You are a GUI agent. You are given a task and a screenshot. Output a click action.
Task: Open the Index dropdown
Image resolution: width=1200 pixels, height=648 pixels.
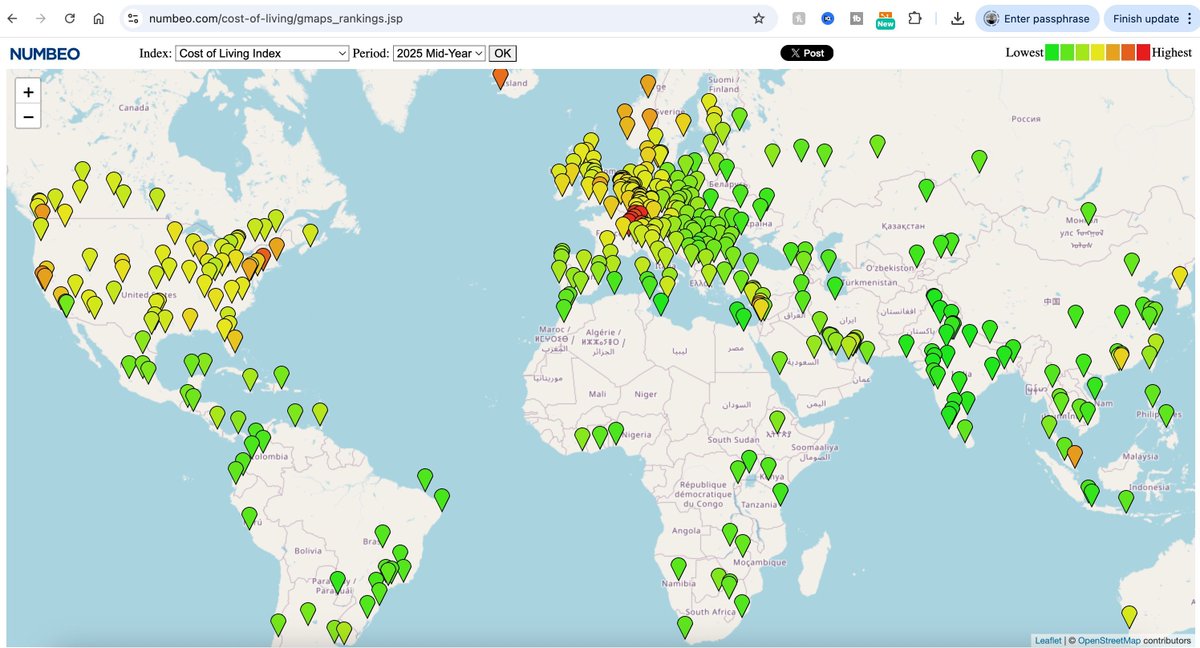click(262, 53)
